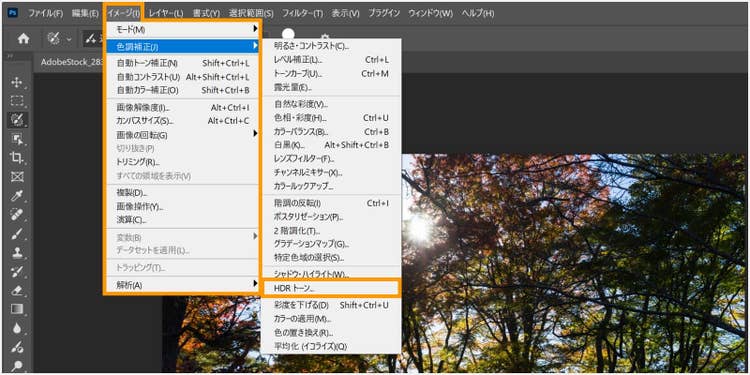
Task: Choose 画像操作(Y)
Action: [x=182, y=207]
